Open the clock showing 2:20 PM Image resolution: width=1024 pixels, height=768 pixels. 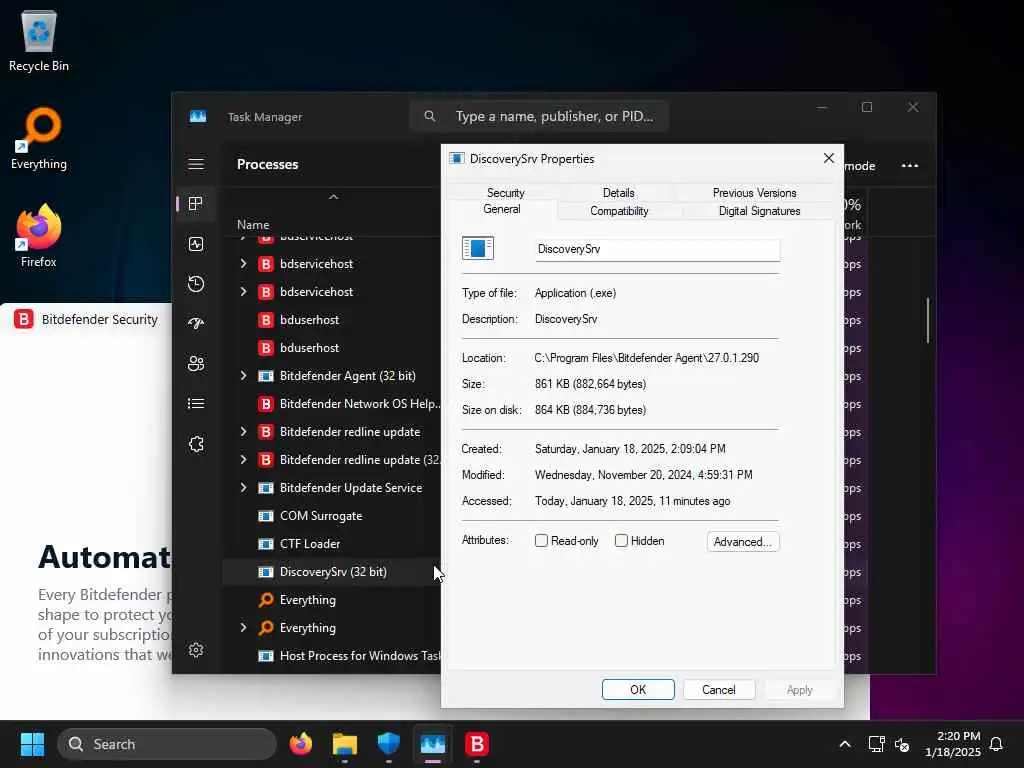(953, 744)
